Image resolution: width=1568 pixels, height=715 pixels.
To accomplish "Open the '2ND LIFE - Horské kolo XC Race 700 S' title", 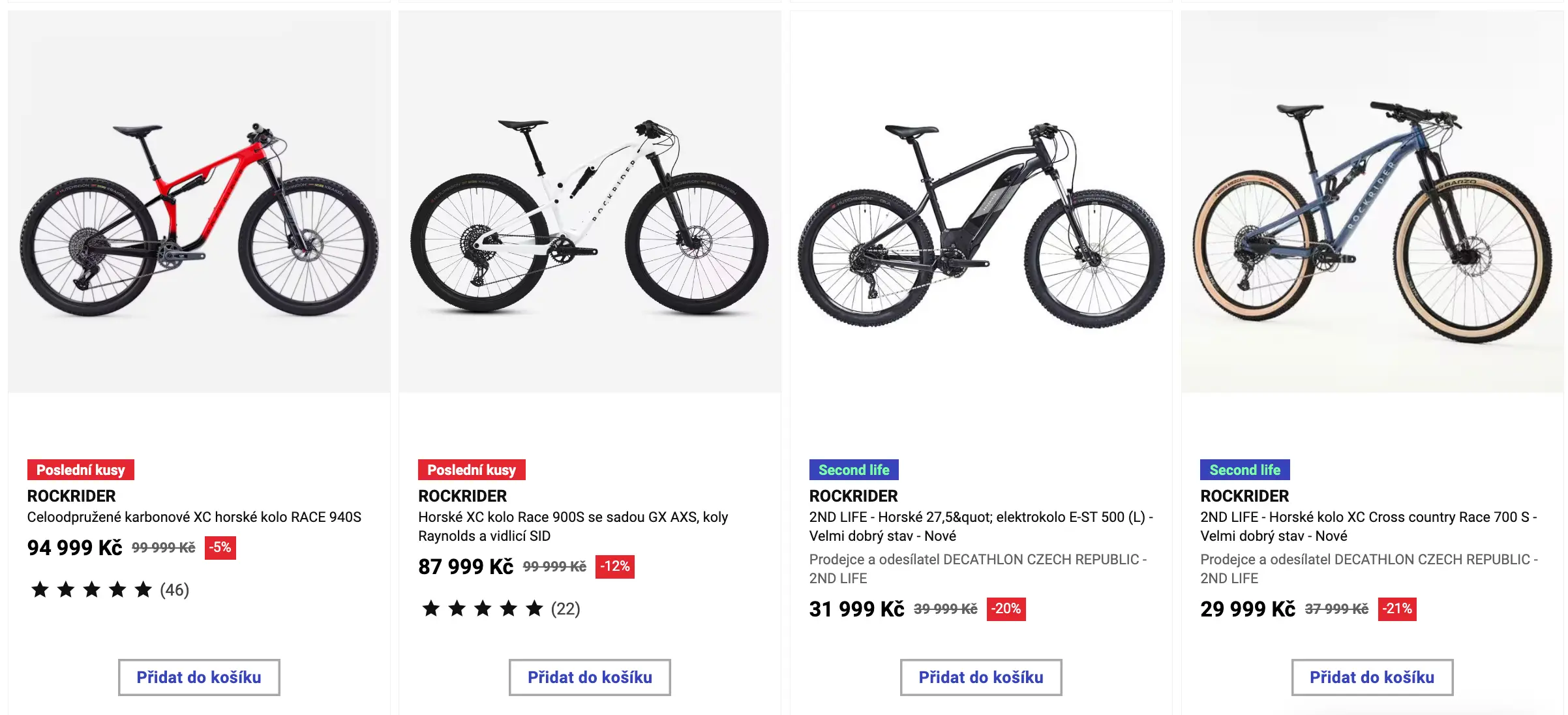I will click(1368, 526).
